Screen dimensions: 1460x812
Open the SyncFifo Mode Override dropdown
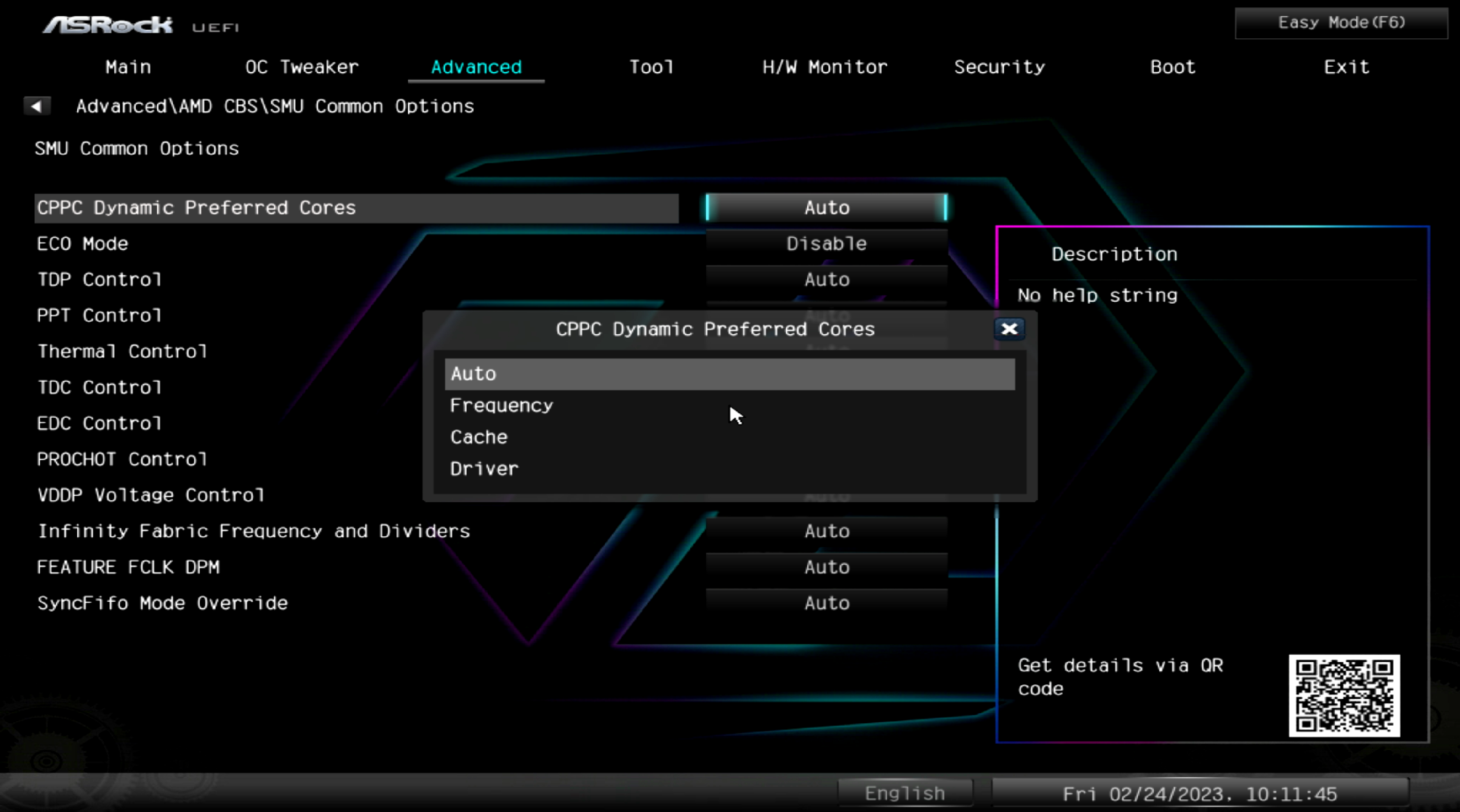point(826,603)
